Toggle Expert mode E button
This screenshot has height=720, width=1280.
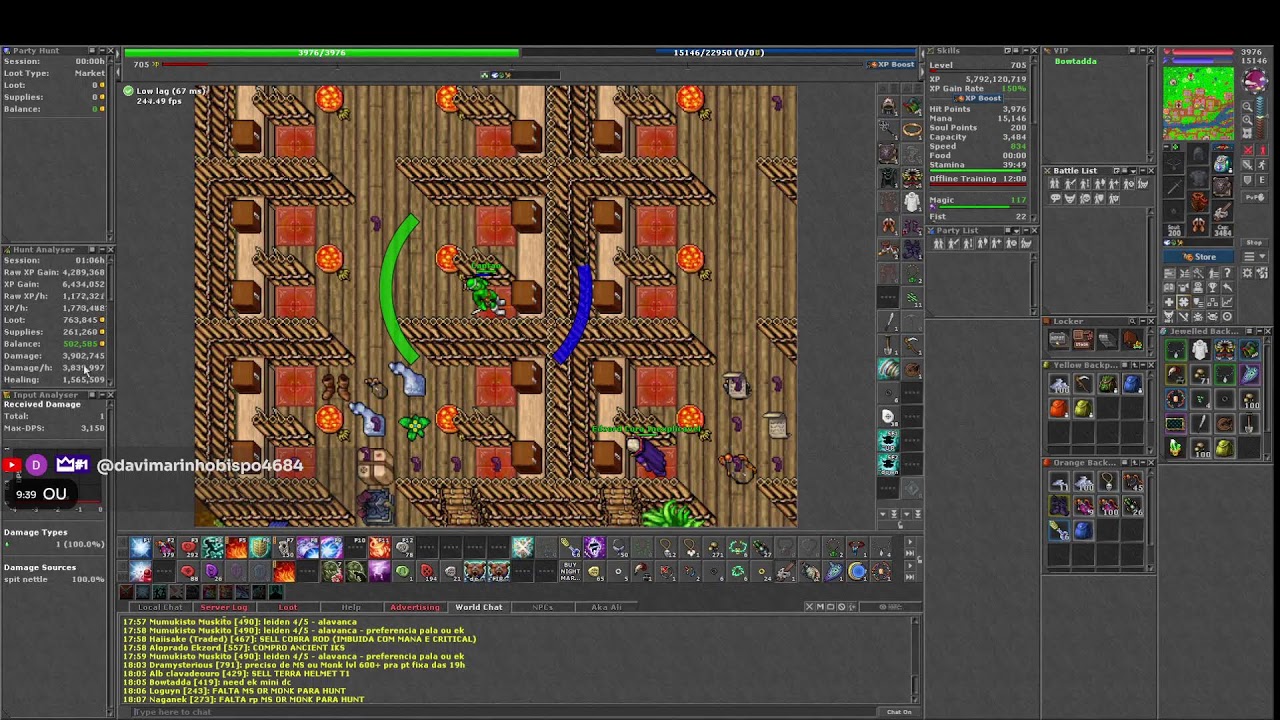coord(1262,179)
